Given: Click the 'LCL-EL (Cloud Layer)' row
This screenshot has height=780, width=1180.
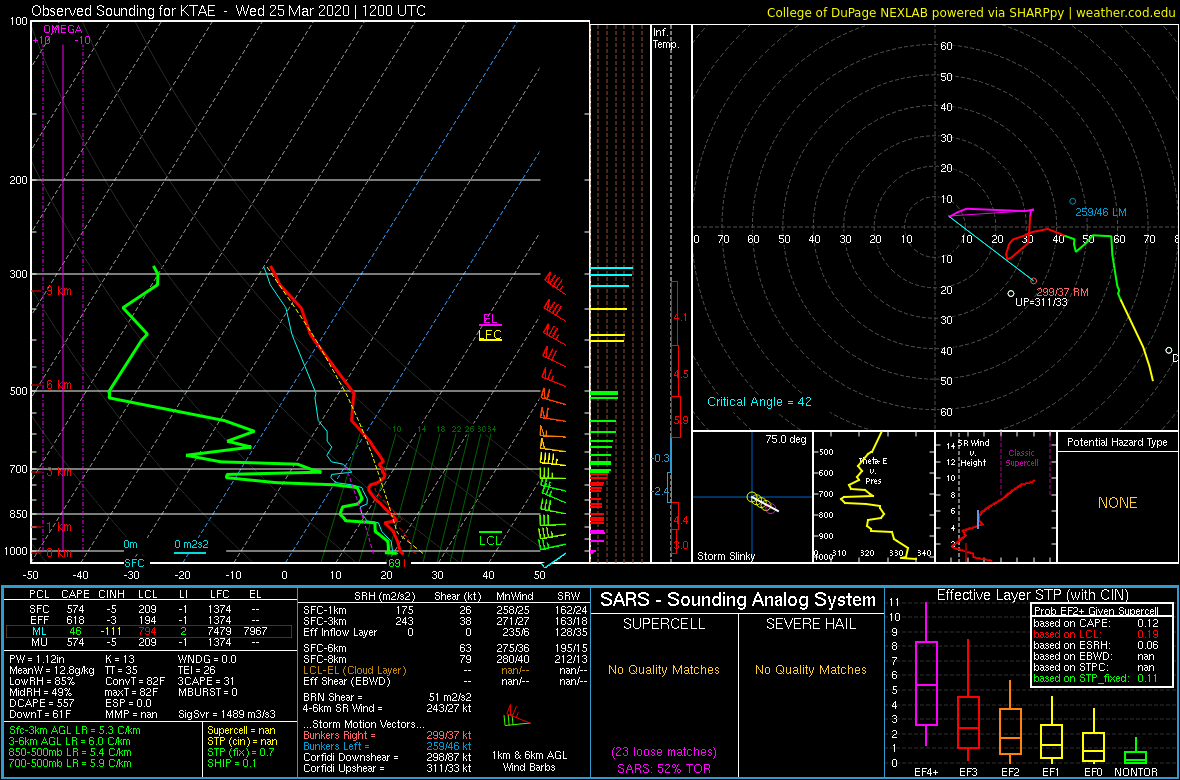Looking at the screenshot, I should pyautogui.click(x=447, y=670).
